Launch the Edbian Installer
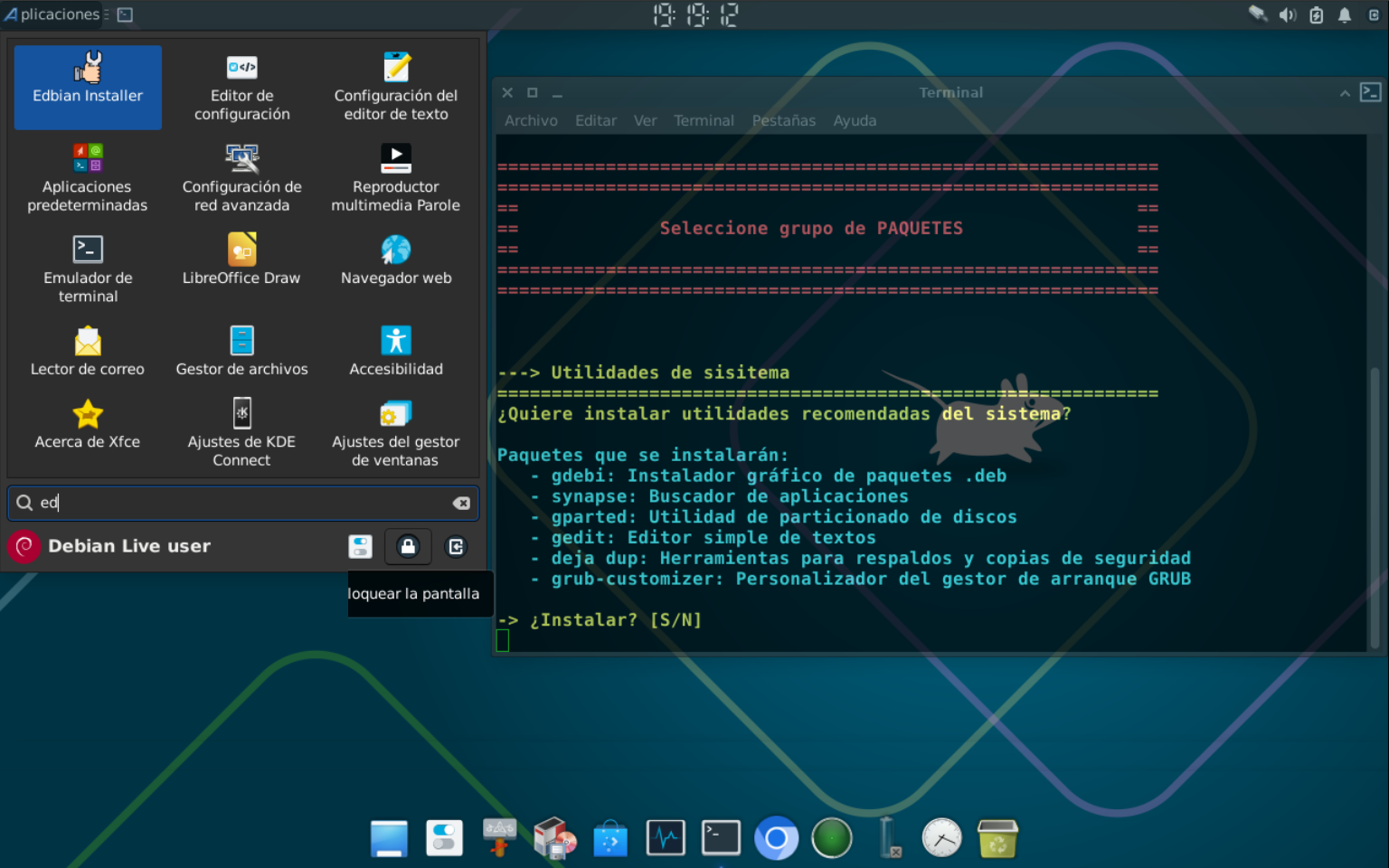 pyautogui.click(x=87, y=86)
